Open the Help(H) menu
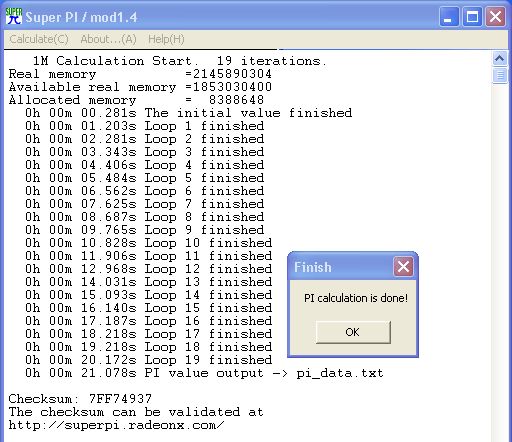This screenshot has width=512, height=442. pos(166,39)
